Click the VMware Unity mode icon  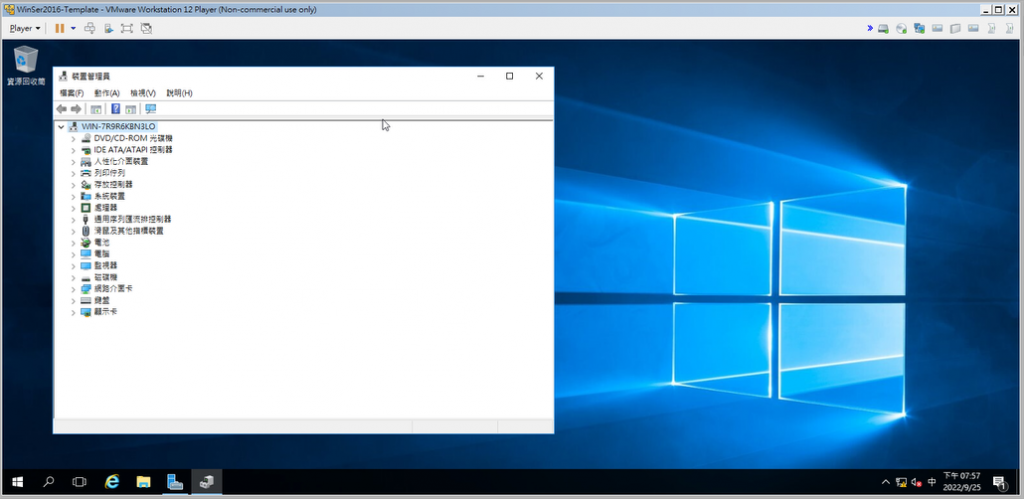(x=146, y=29)
